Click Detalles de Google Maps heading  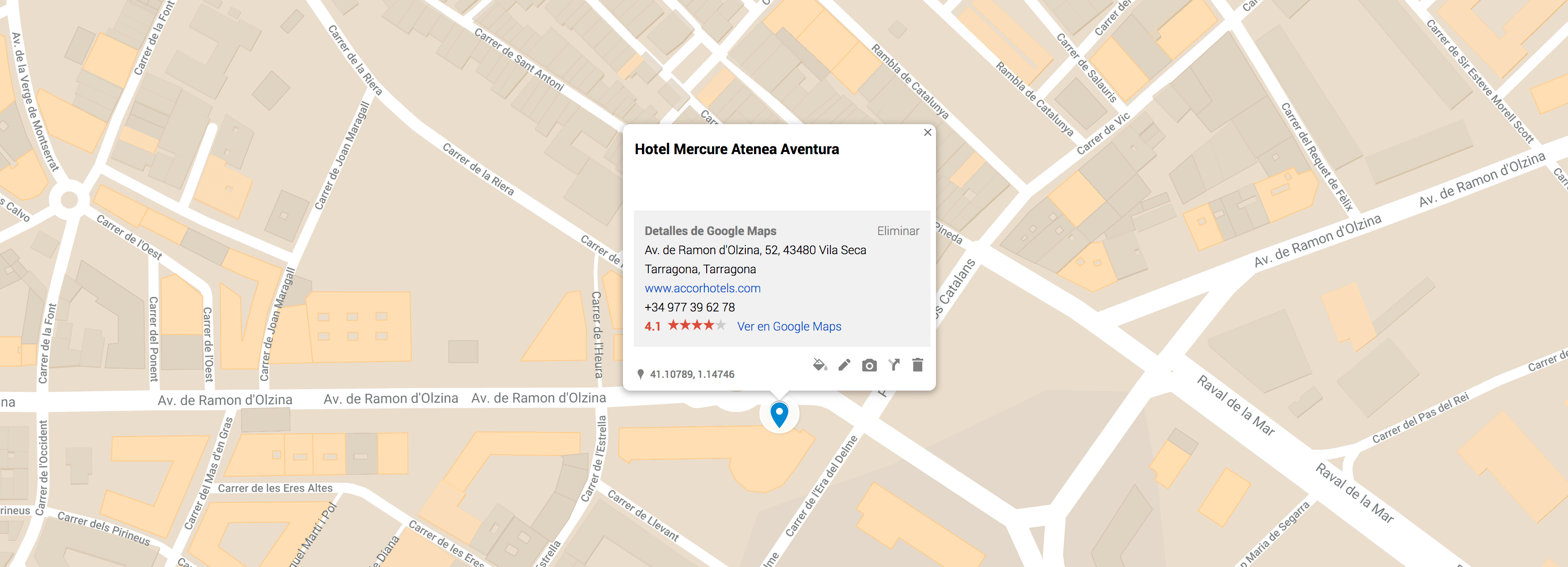(710, 231)
